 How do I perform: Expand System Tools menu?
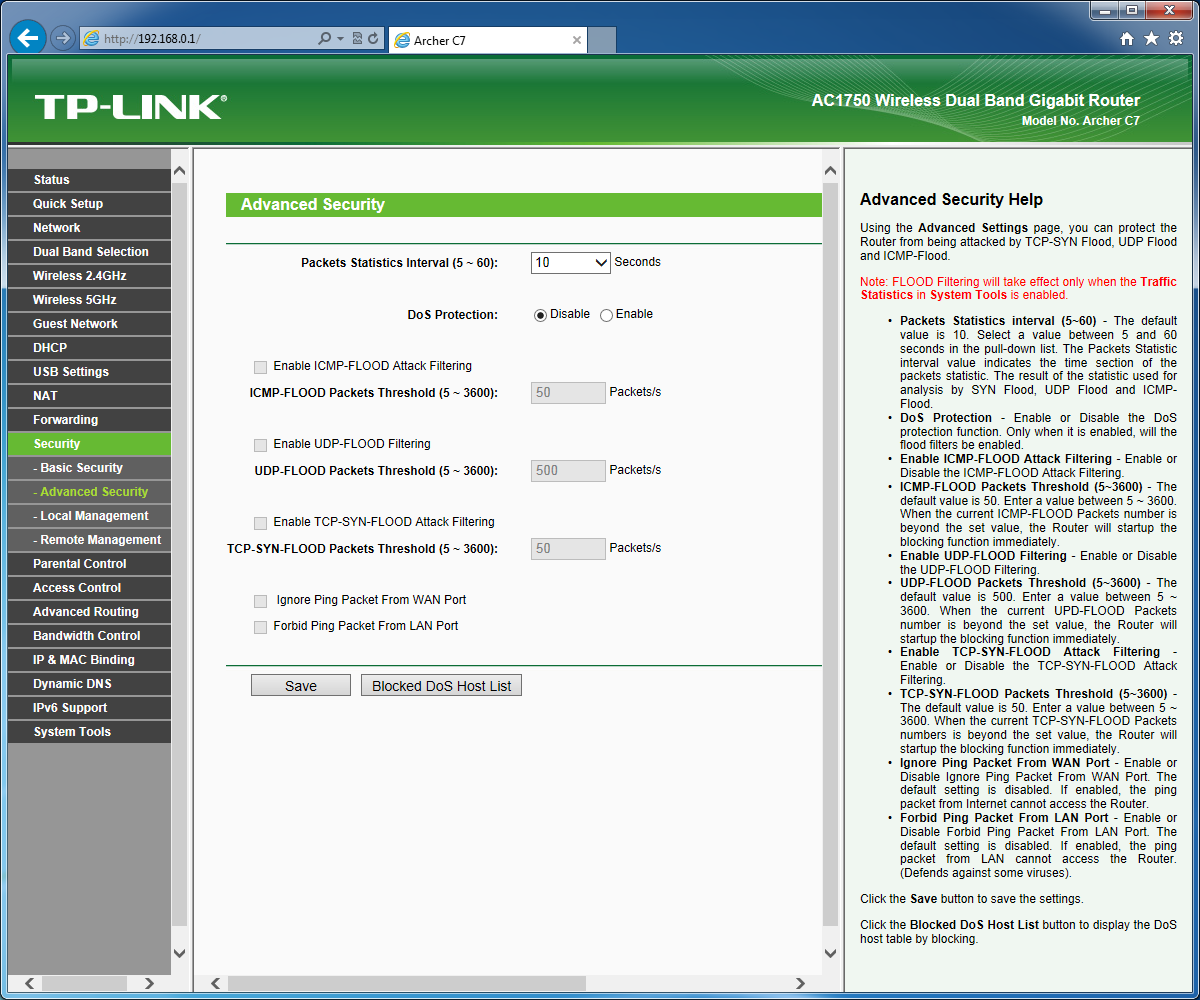click(x=89, y=732)
